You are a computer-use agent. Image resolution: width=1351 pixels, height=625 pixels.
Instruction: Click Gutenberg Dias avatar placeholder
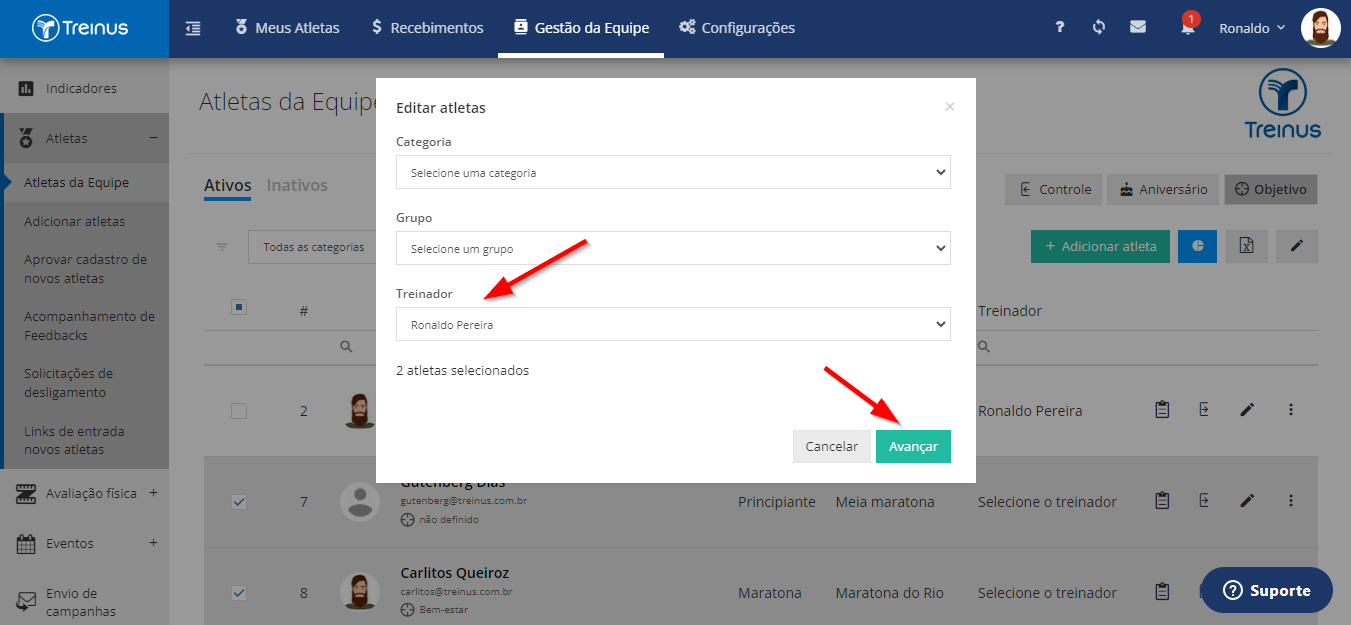click(360, 502)
